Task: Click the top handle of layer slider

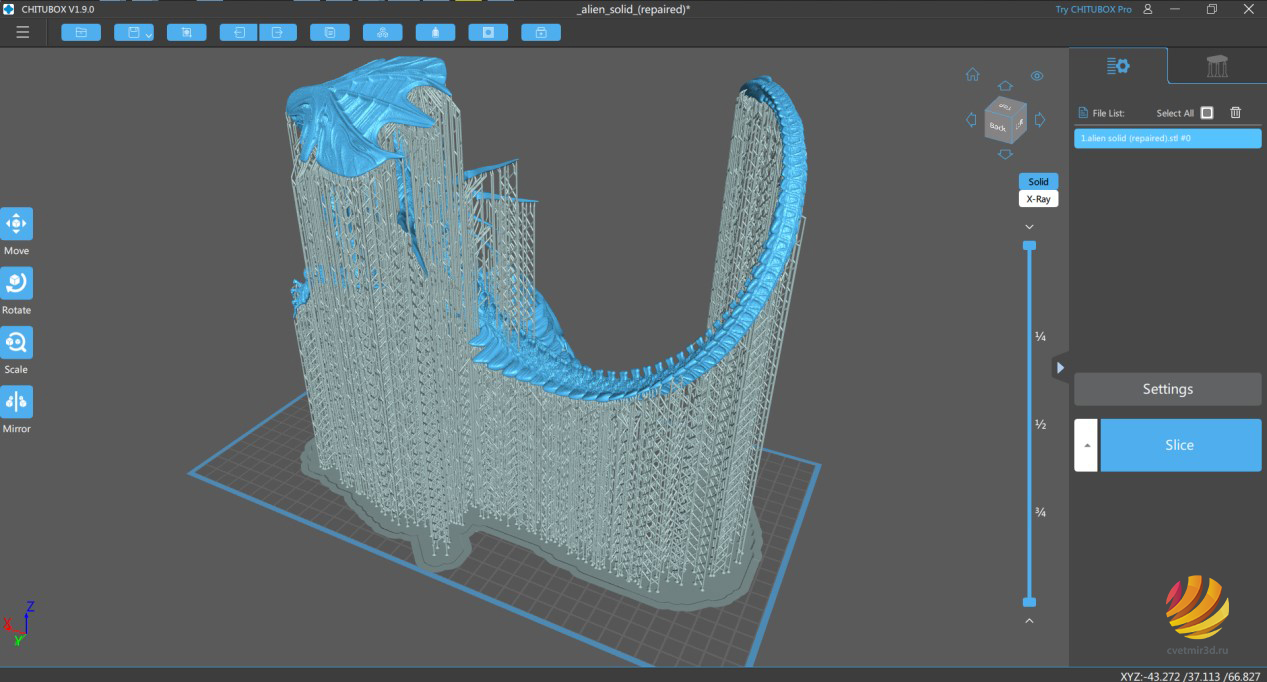Action: [1029, 245]
